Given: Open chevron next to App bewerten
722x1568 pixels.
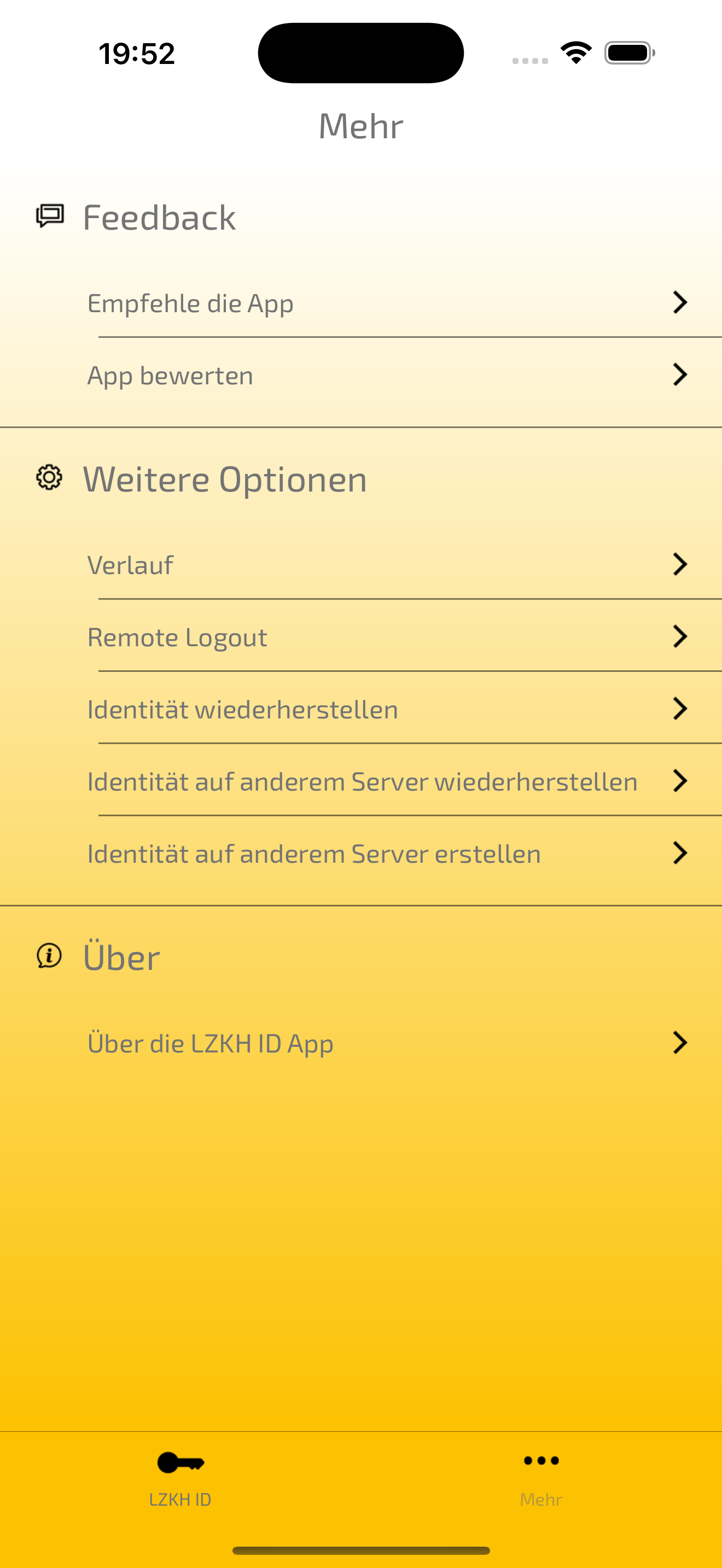Looking at the screenshot, I should click(680, 375).
